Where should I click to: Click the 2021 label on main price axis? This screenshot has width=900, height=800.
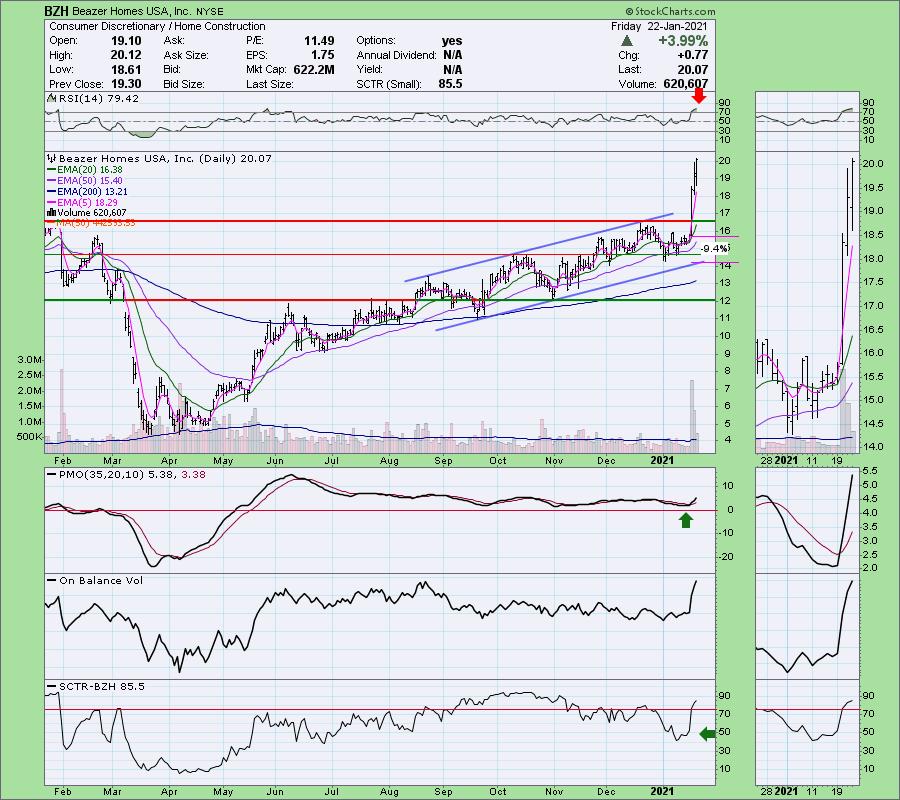(x=662, y=460)
